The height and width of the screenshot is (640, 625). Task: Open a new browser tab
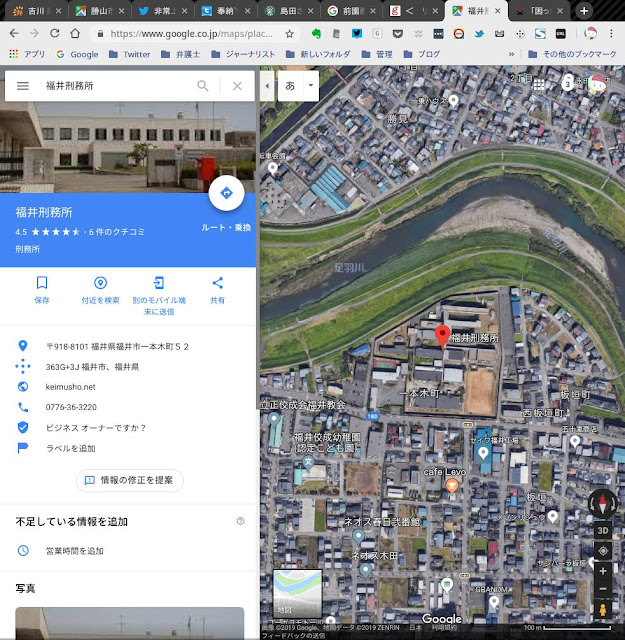584,11
